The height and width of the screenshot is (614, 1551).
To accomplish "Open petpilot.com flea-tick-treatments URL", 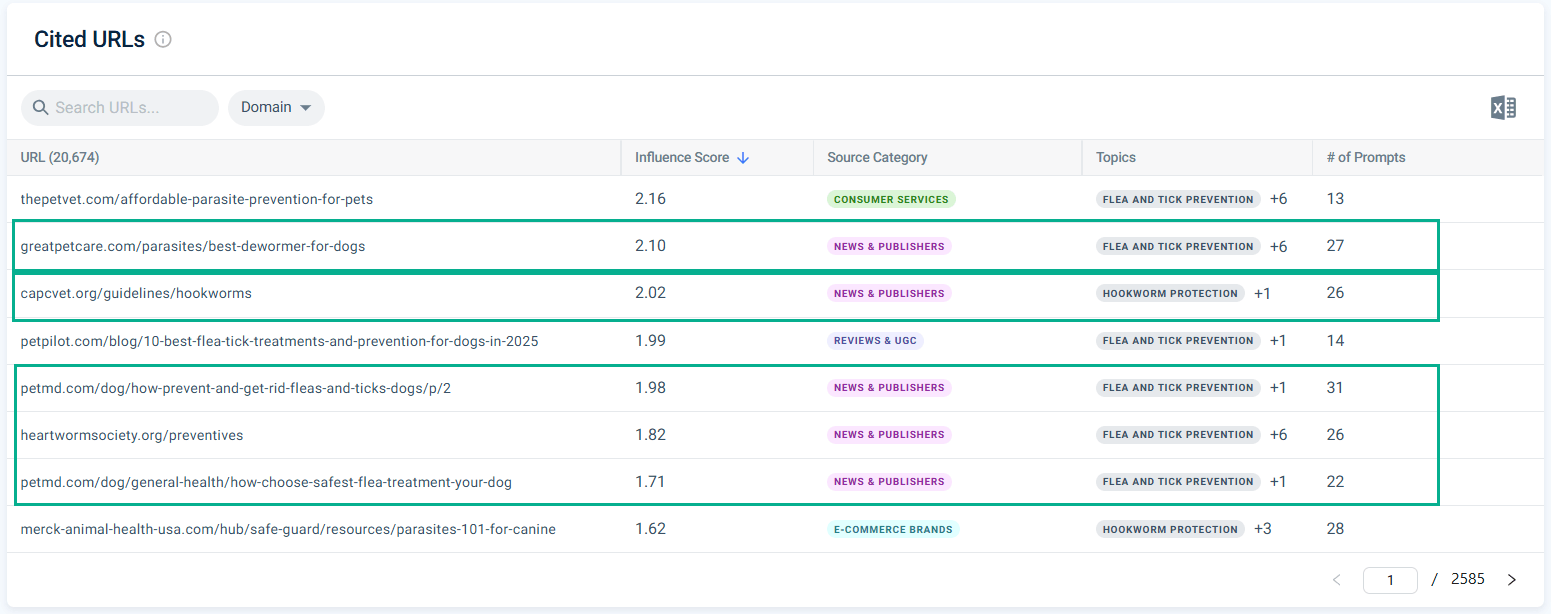I will 279,341.
